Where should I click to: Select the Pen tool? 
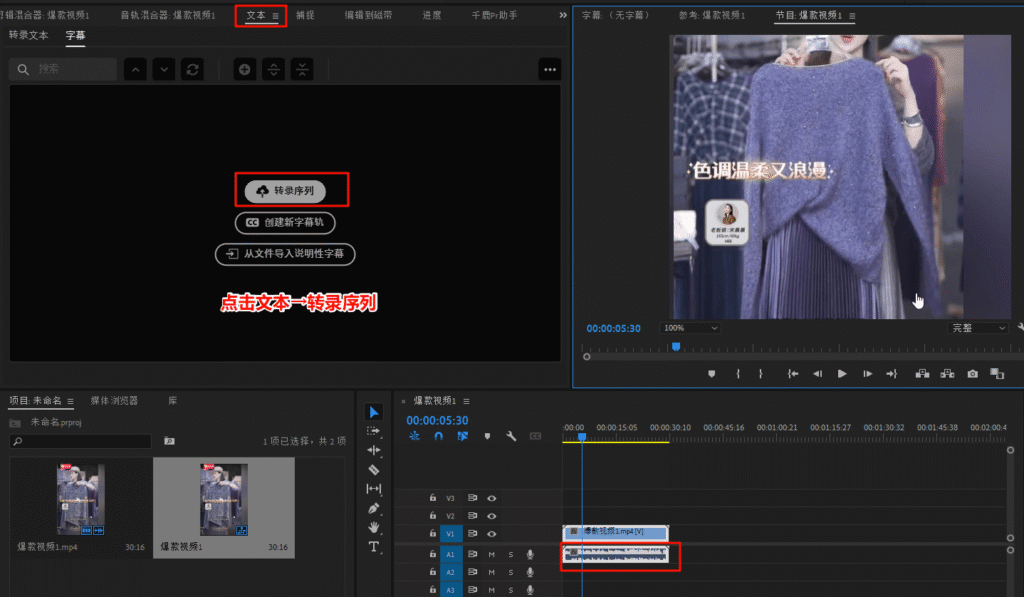(374, 508)
